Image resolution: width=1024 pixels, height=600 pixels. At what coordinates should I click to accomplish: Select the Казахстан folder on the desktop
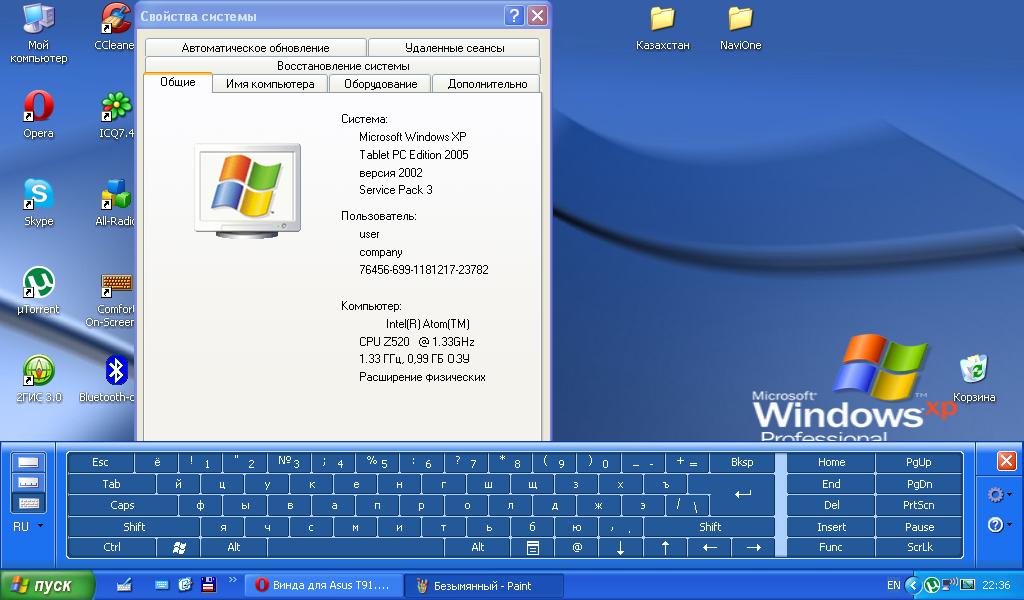[x=662, y=28]
